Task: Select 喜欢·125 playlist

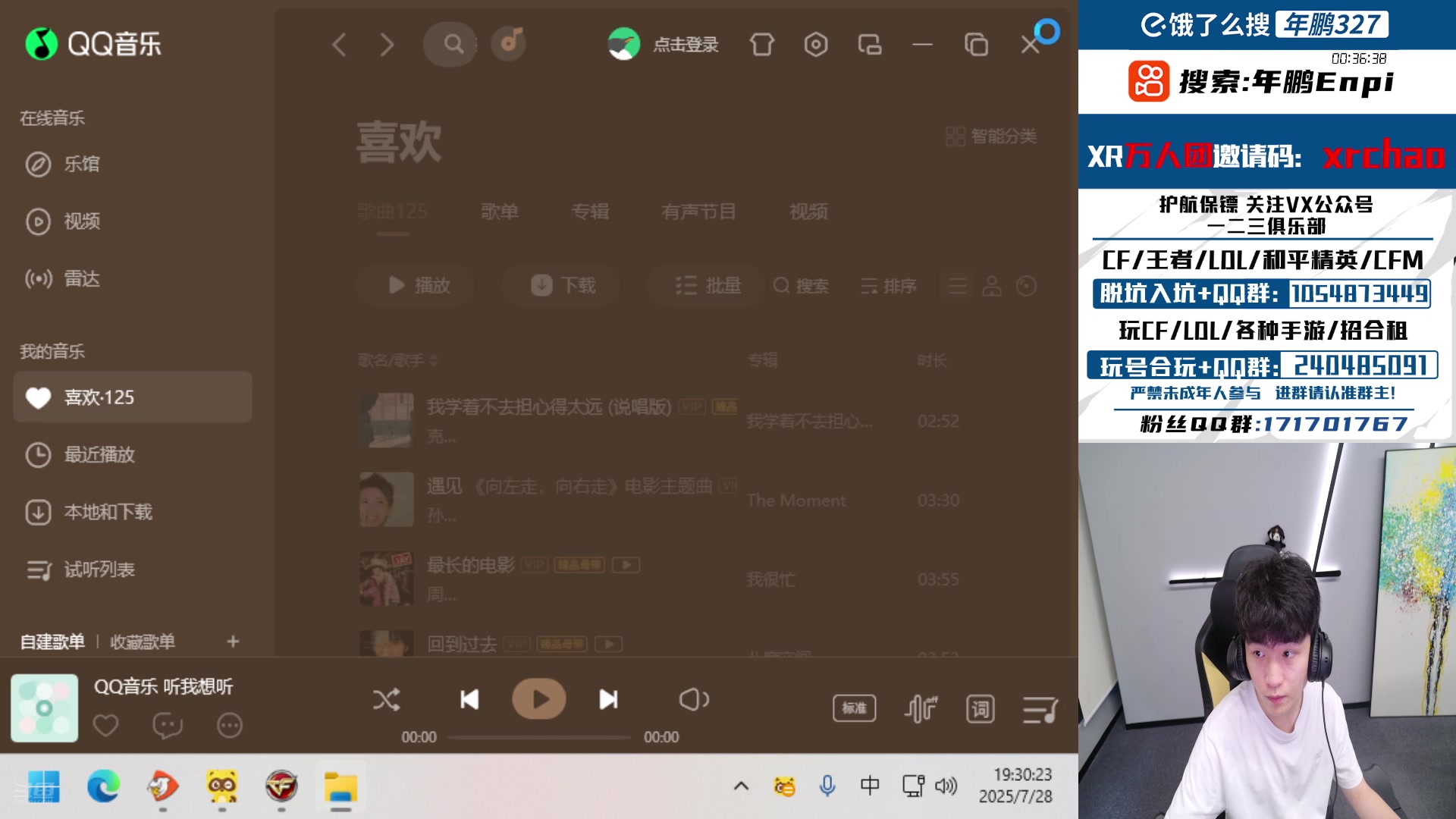Action: [x=133, y=397]
